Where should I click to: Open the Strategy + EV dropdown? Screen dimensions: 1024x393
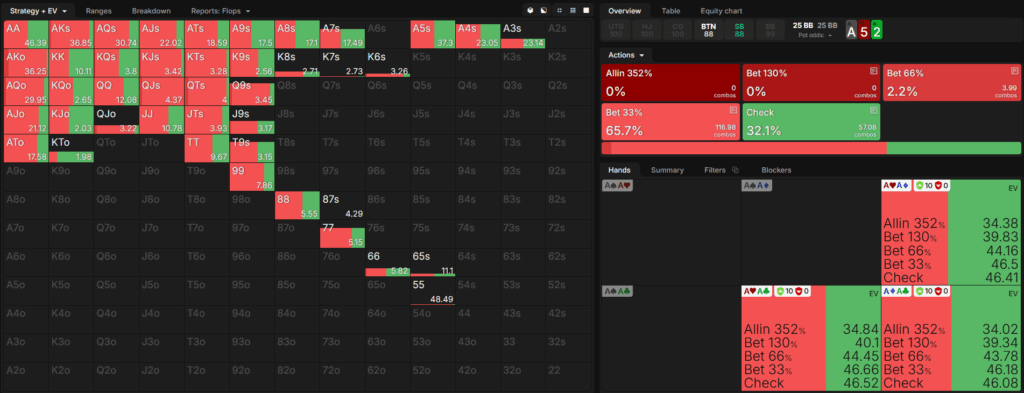(39, 11)
